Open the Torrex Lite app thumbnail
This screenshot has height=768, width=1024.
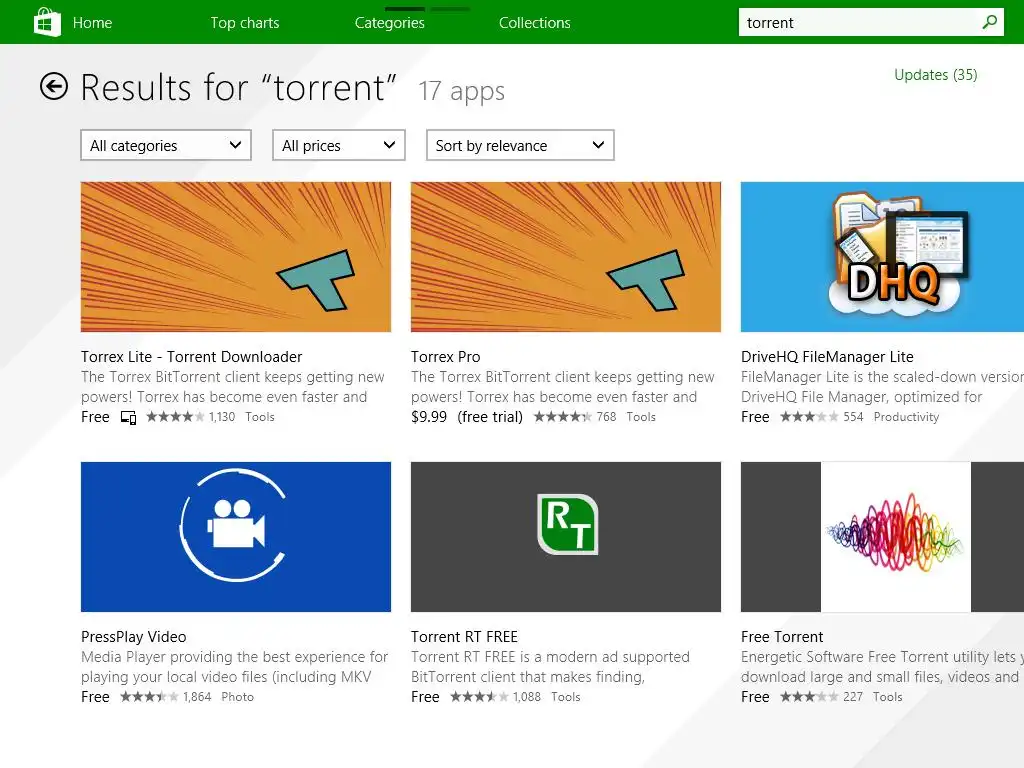(x=236, y=257)
